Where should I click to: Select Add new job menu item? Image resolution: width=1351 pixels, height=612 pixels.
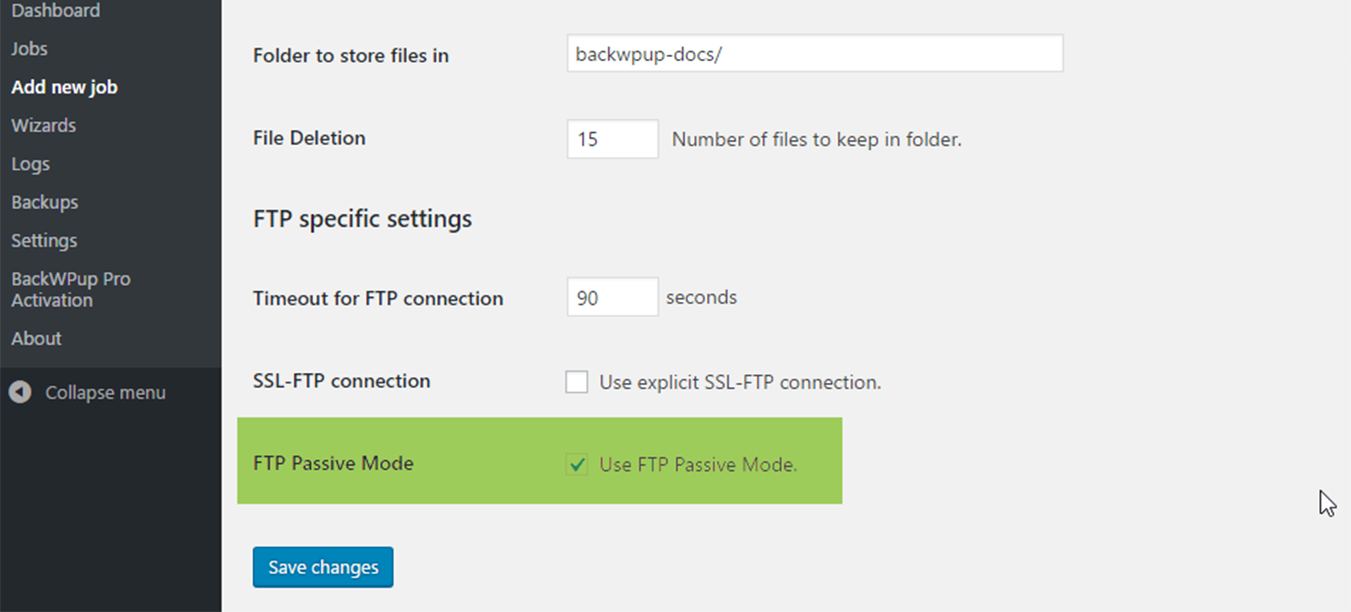(x=65, y=87)
